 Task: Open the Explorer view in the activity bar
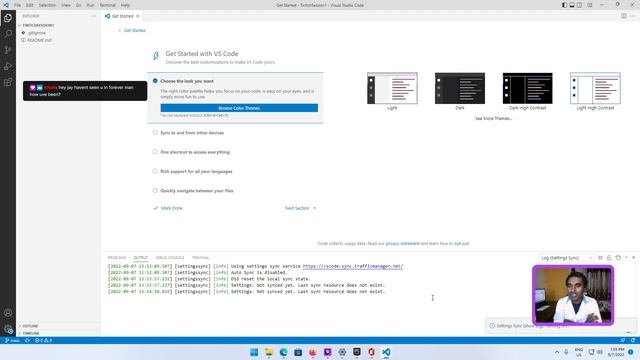(8, 18)
